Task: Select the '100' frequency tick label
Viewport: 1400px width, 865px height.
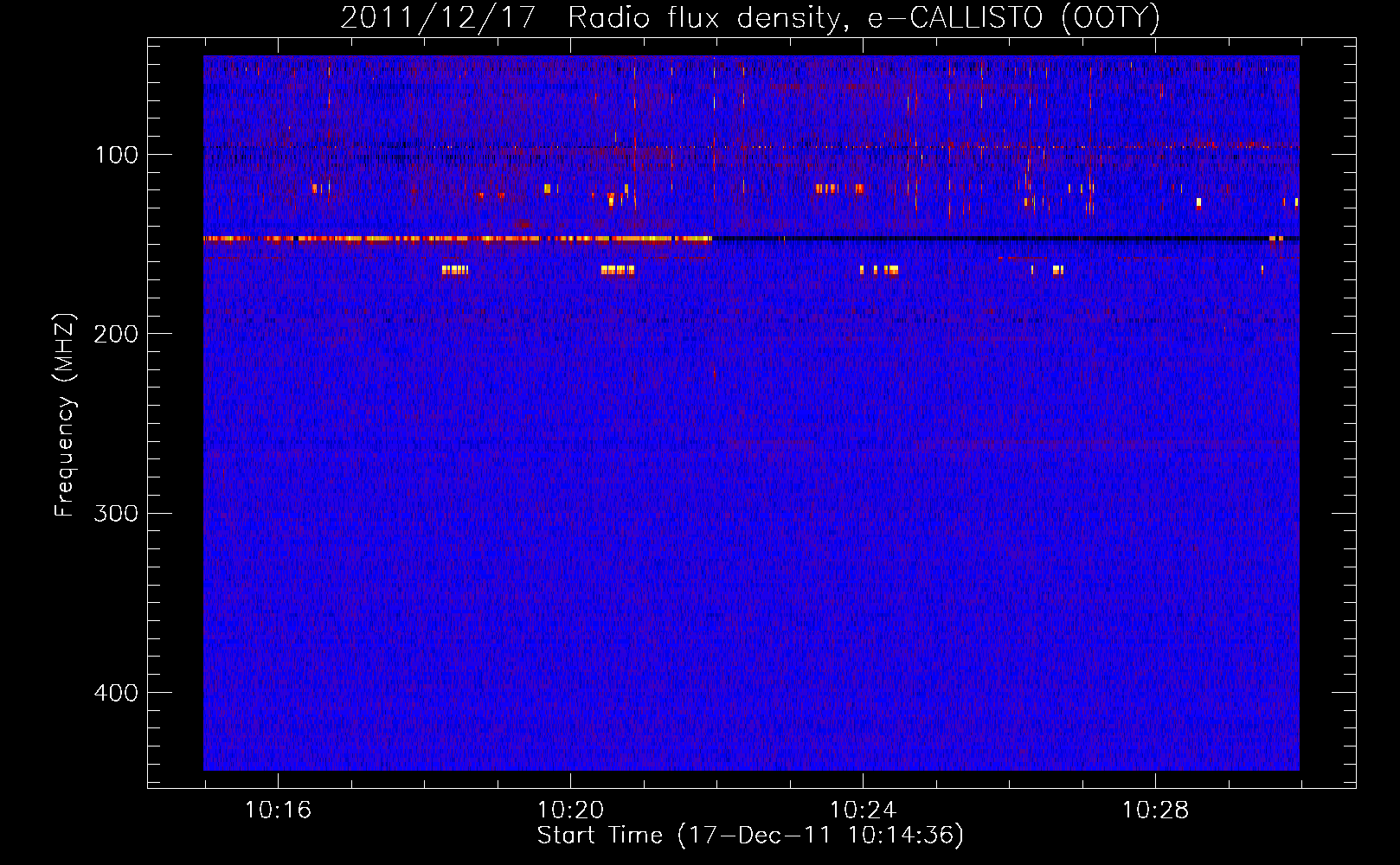Action: [x=117, y=155]
